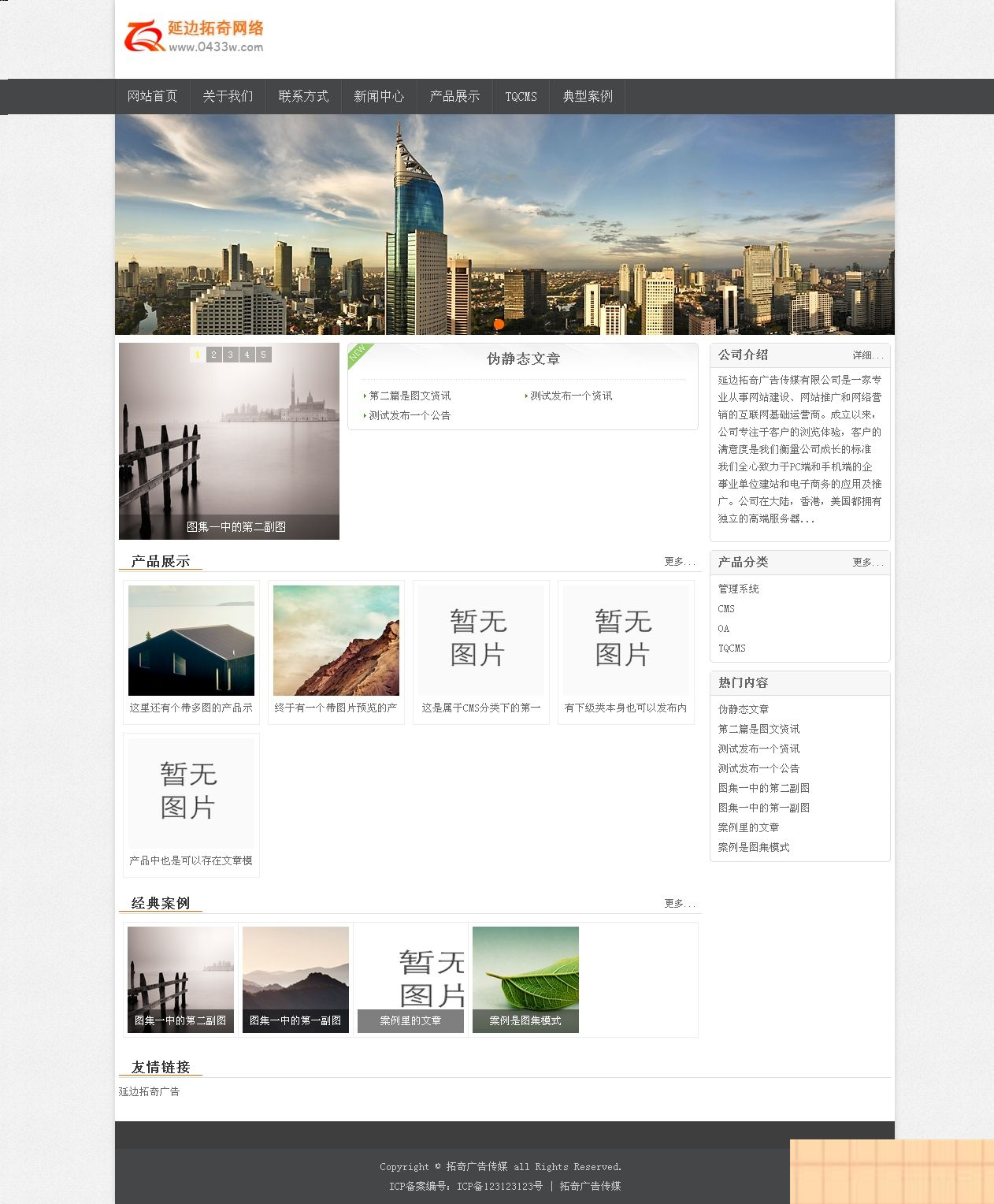Open the announcement 测试发布一个公告
994x1204 pixels.
click(410, 415)
